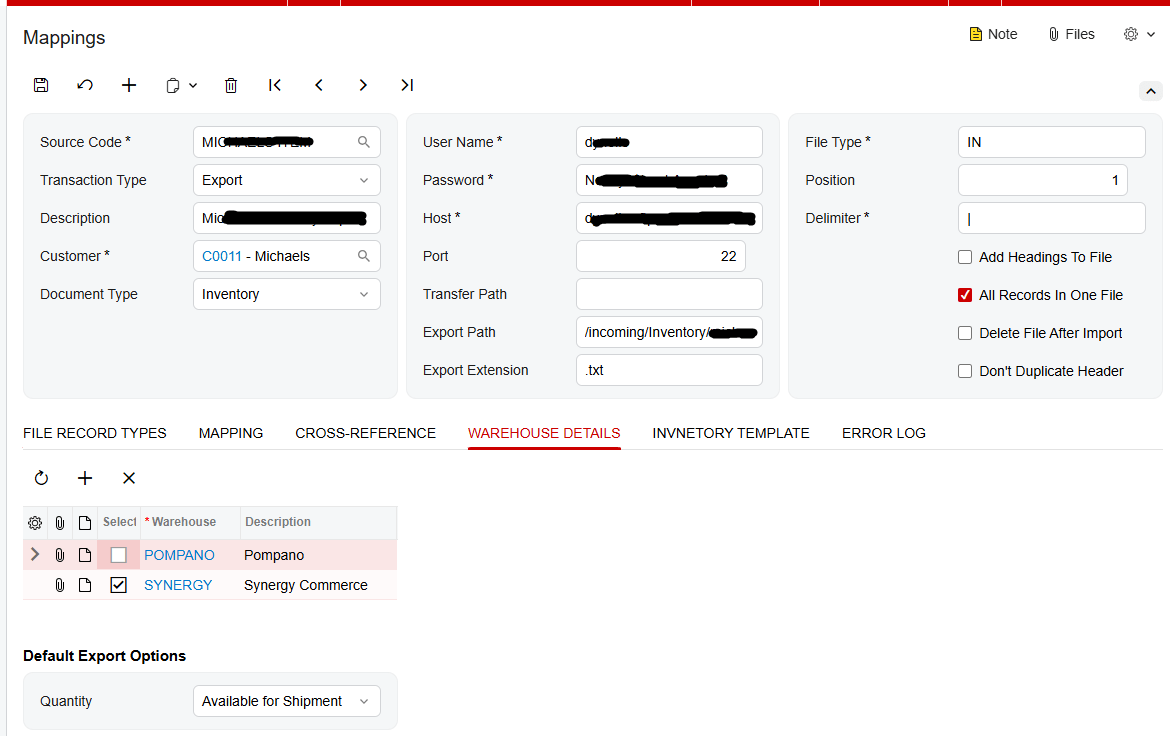Expand the POMPANO row arrow
Screen dimensions: 1170x736
point(34,555)
